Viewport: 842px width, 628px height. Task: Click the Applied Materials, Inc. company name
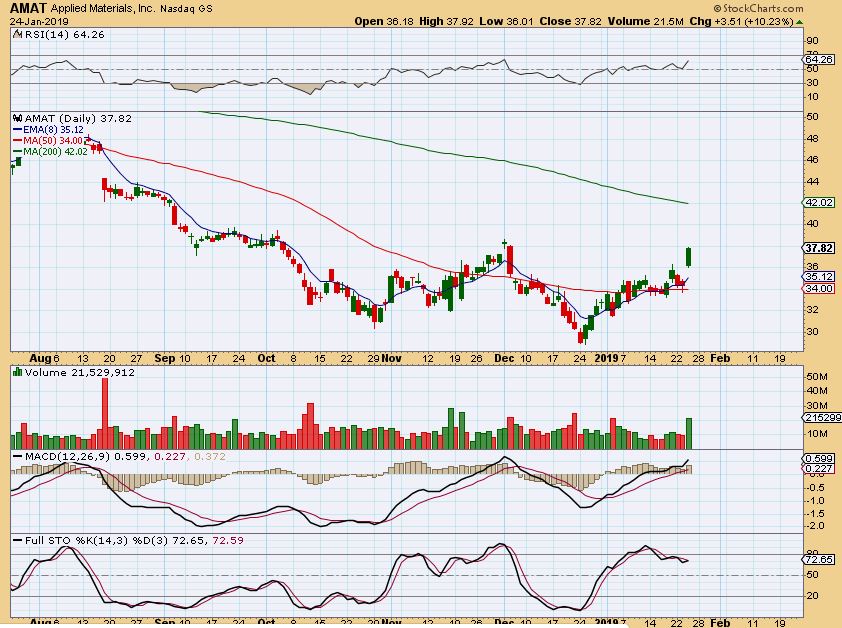click(104, 9)
